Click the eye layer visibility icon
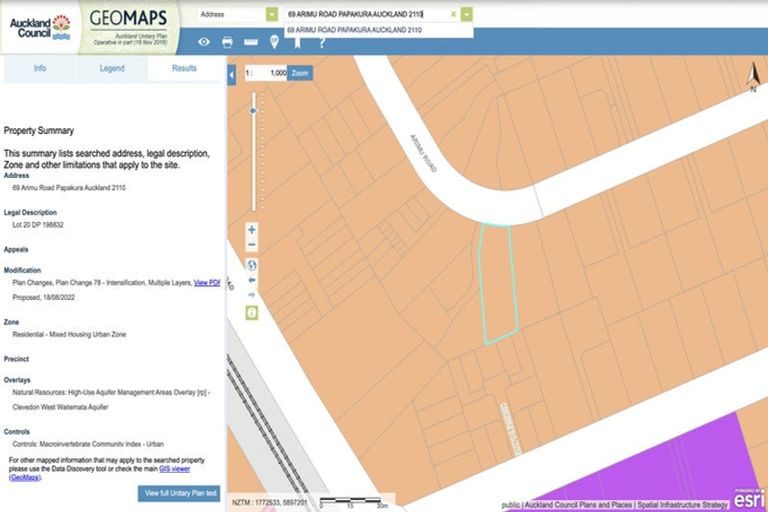This screenshot has height=512, width=768. pyautogui.click(x=204, y=42)
